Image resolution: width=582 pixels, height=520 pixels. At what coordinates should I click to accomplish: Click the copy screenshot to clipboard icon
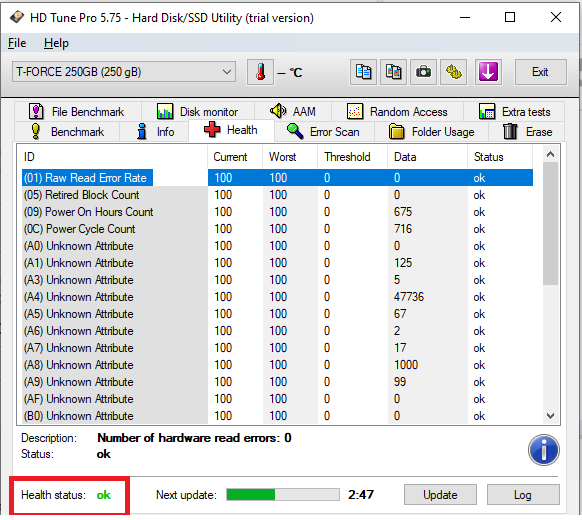[x=393, y=72]
